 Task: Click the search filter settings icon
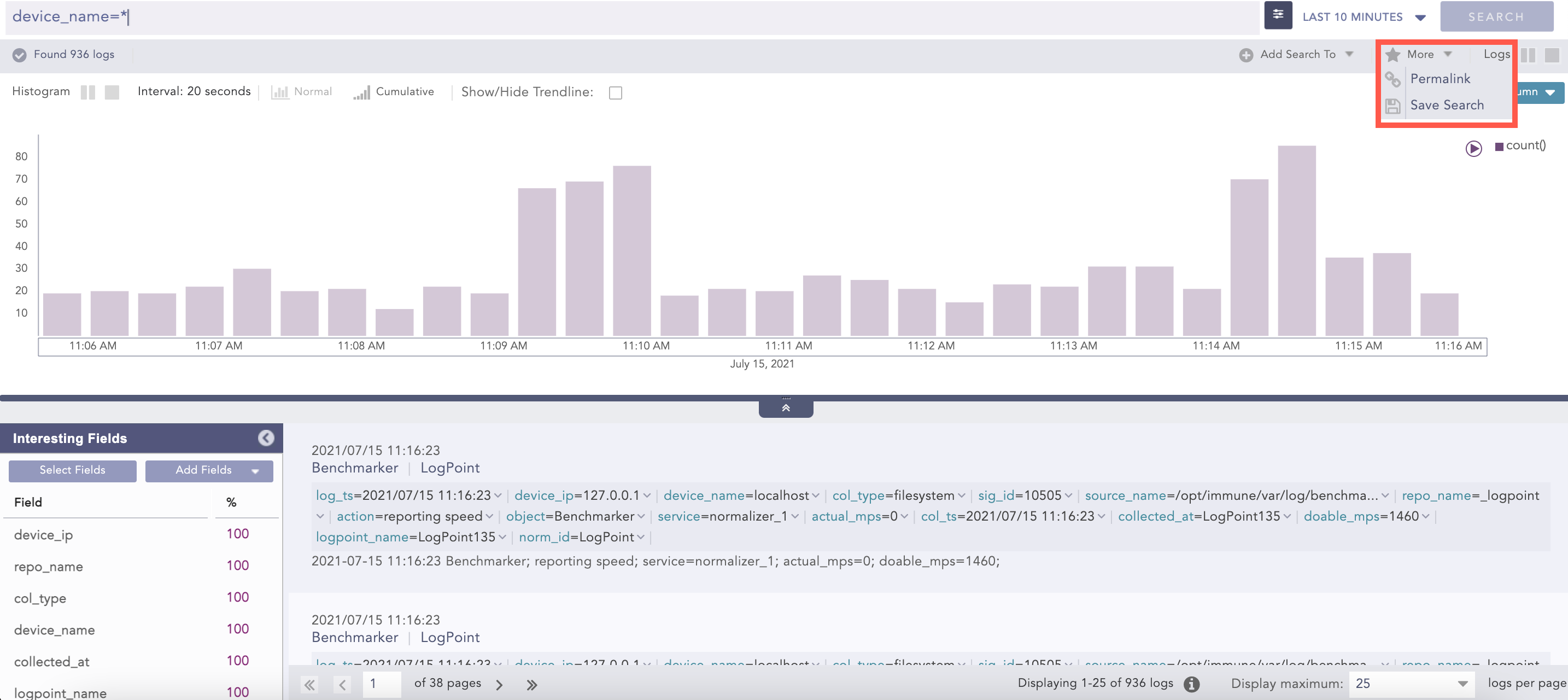pos(1278,15)
